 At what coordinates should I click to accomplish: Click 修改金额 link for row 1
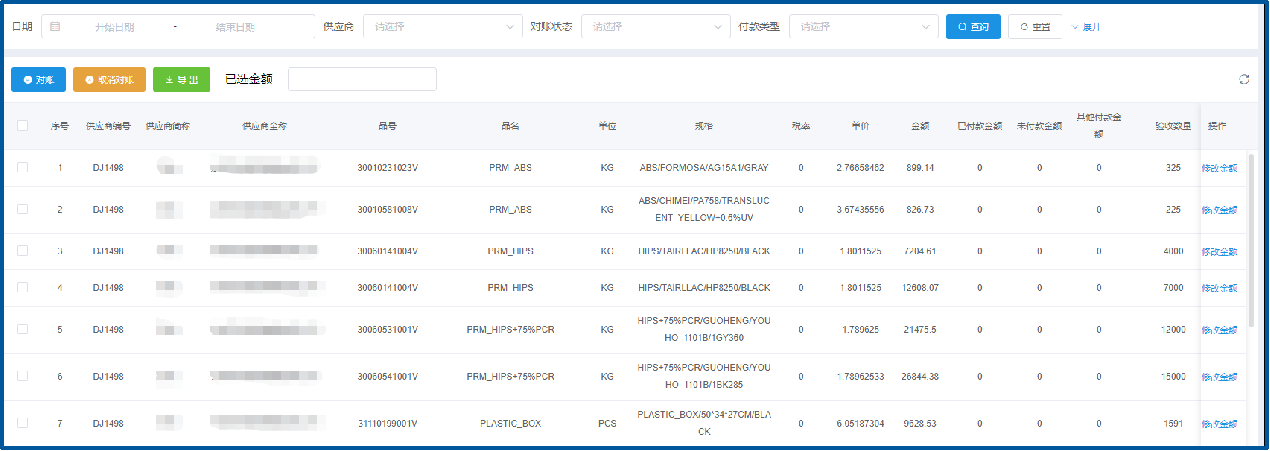pyautogui.click(x=1219, y=168)
